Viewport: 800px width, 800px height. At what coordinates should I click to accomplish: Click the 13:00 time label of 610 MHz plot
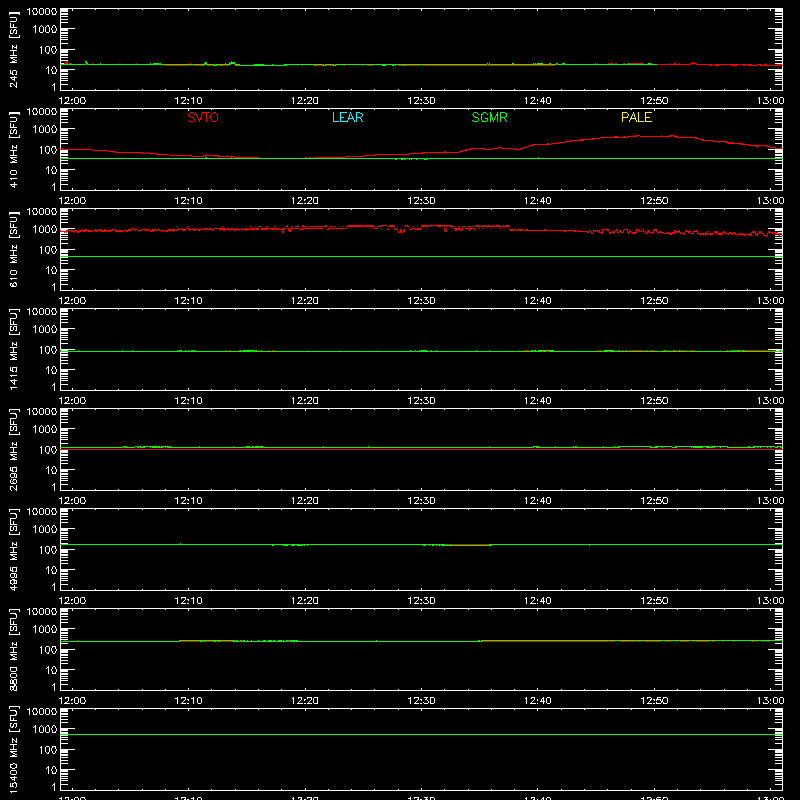tap(770, 301)
